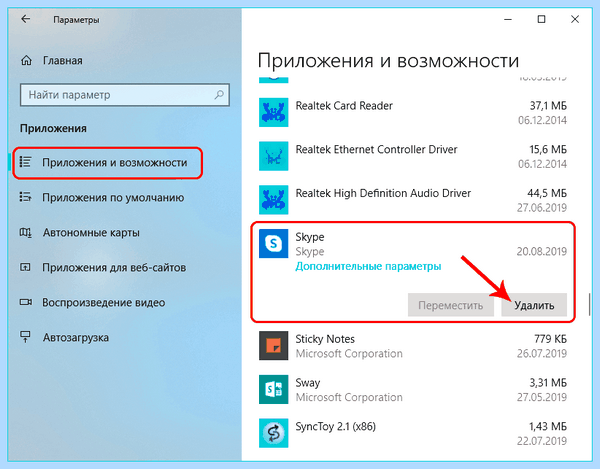Click the Sway app icon
Viewport: 600px width, 469px height.
(273, 389)
